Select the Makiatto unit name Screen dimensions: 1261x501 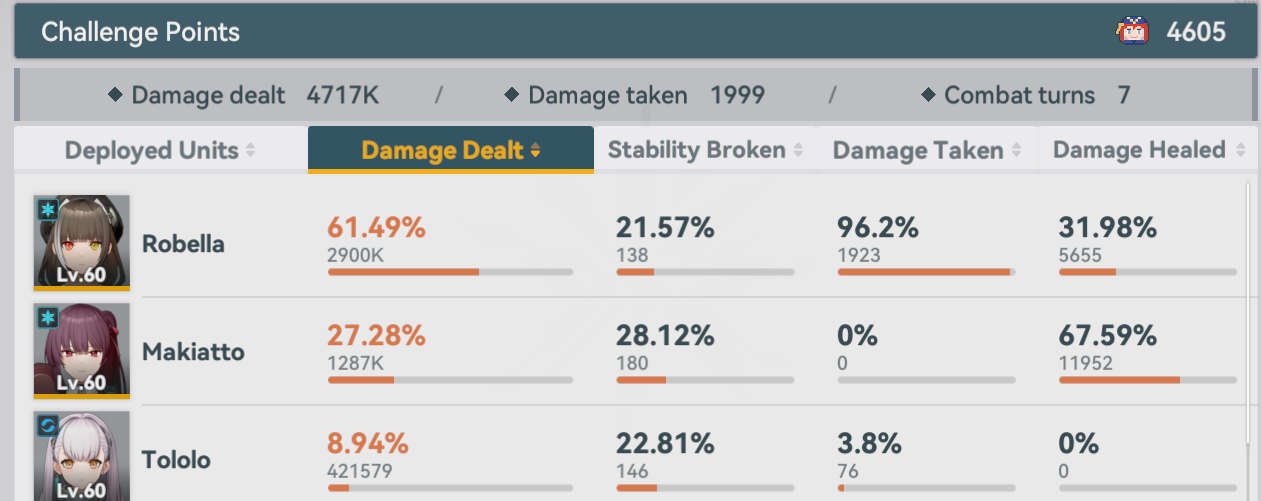click(x=193, y=352)
